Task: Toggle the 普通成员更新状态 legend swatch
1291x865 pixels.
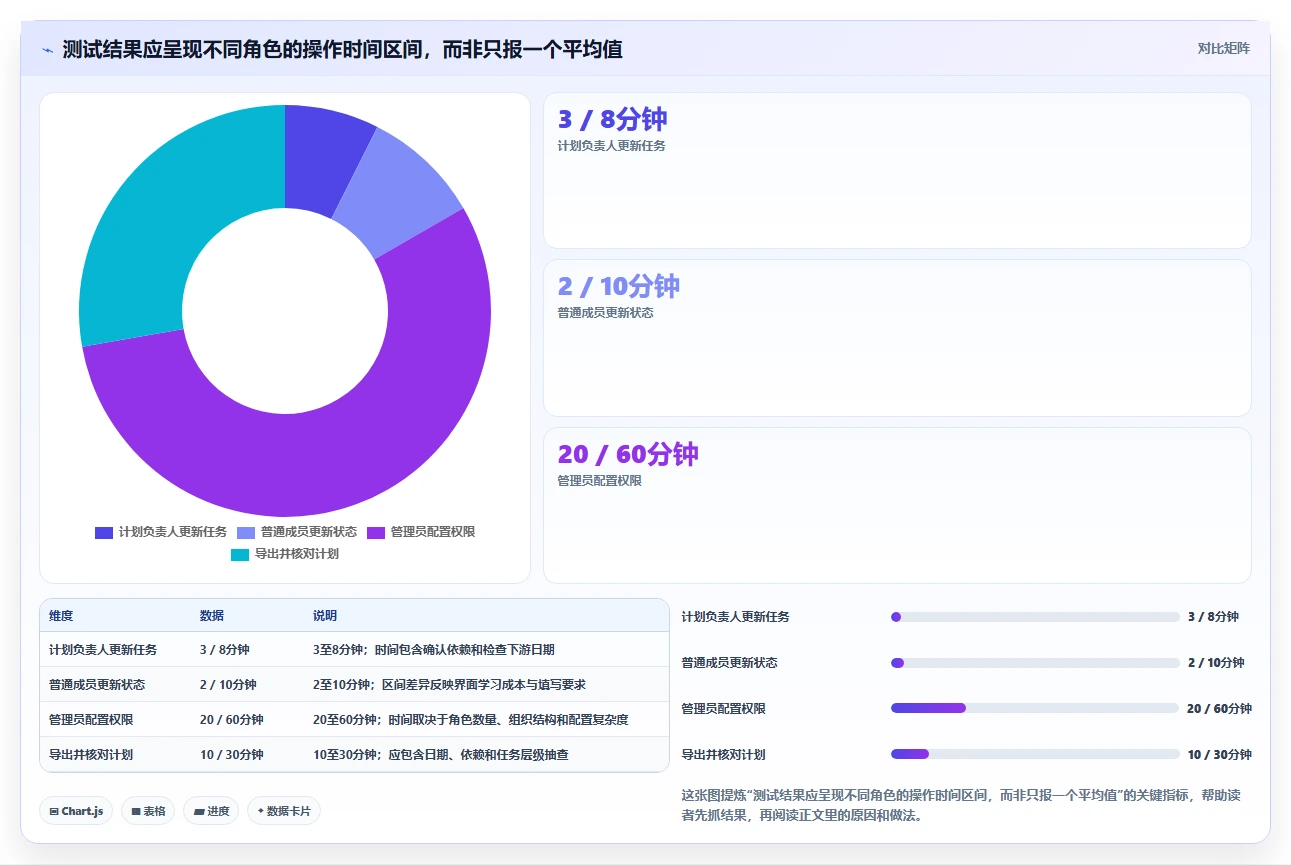Action: point(246,532)
